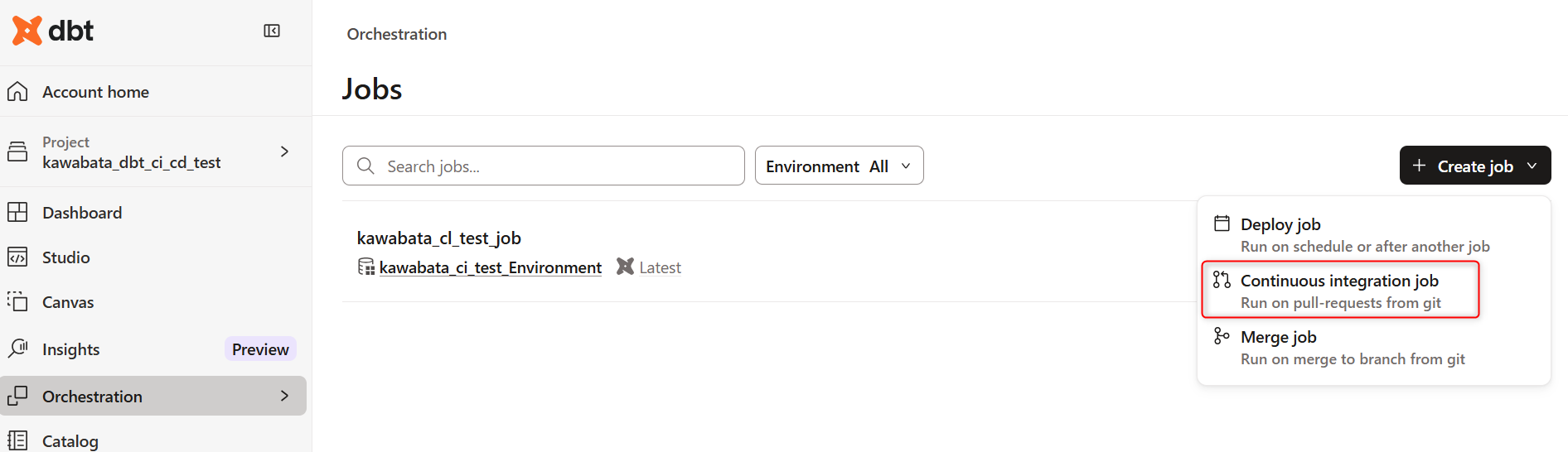Select Continuous integration job option

tap(1340, 290)
